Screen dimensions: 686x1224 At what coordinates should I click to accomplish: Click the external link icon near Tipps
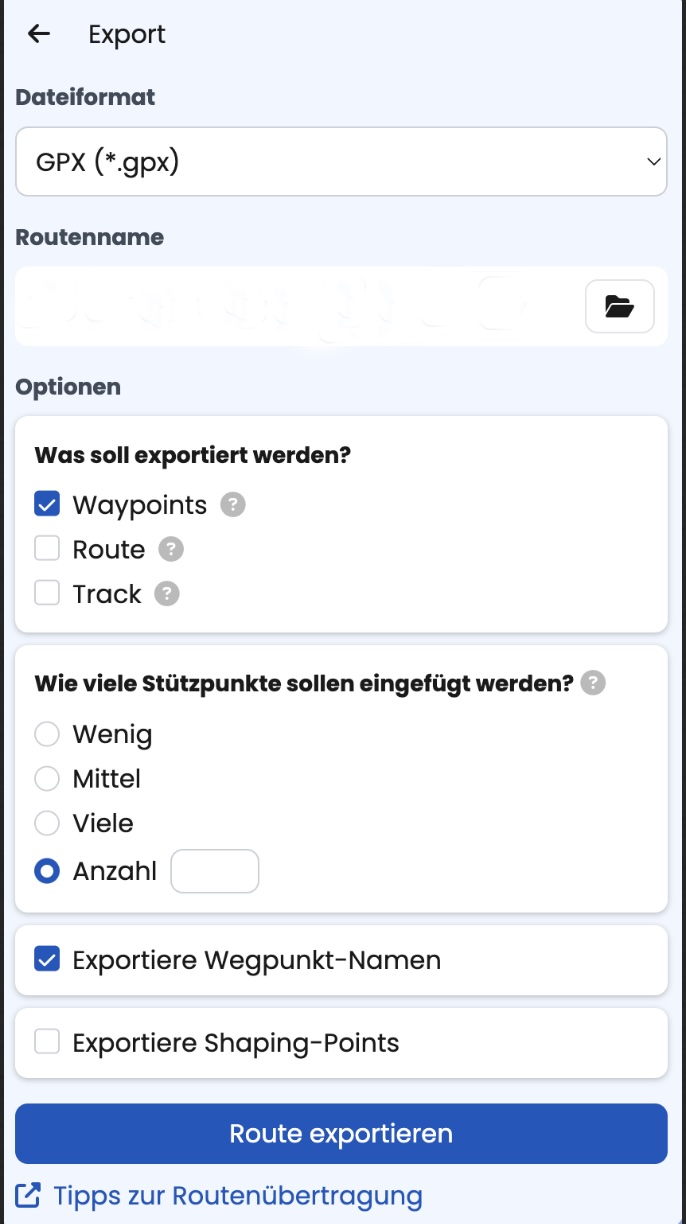click(29, 1194)
